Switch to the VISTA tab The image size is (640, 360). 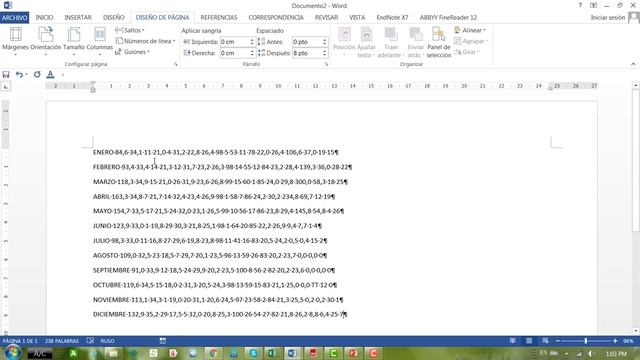point(357,18)
